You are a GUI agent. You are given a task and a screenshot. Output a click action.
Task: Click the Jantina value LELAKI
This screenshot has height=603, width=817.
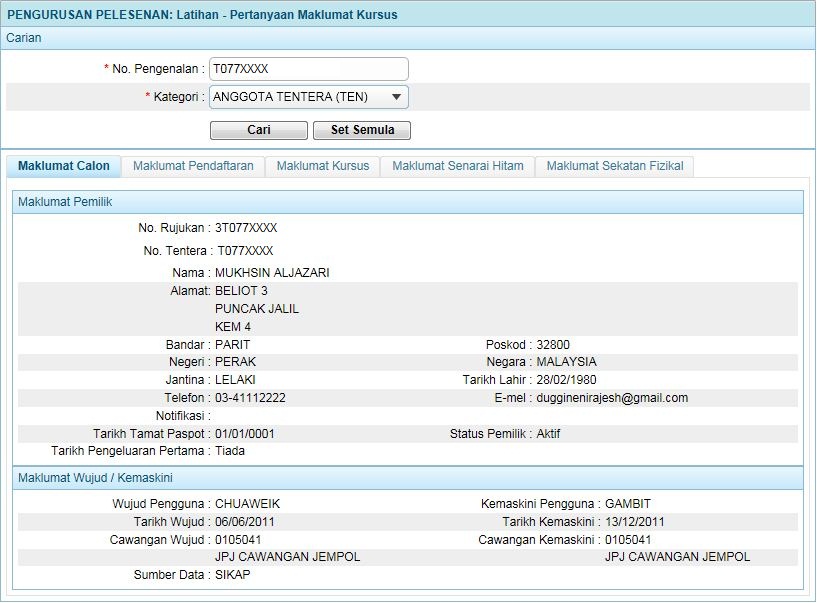[x=235, y=379]
